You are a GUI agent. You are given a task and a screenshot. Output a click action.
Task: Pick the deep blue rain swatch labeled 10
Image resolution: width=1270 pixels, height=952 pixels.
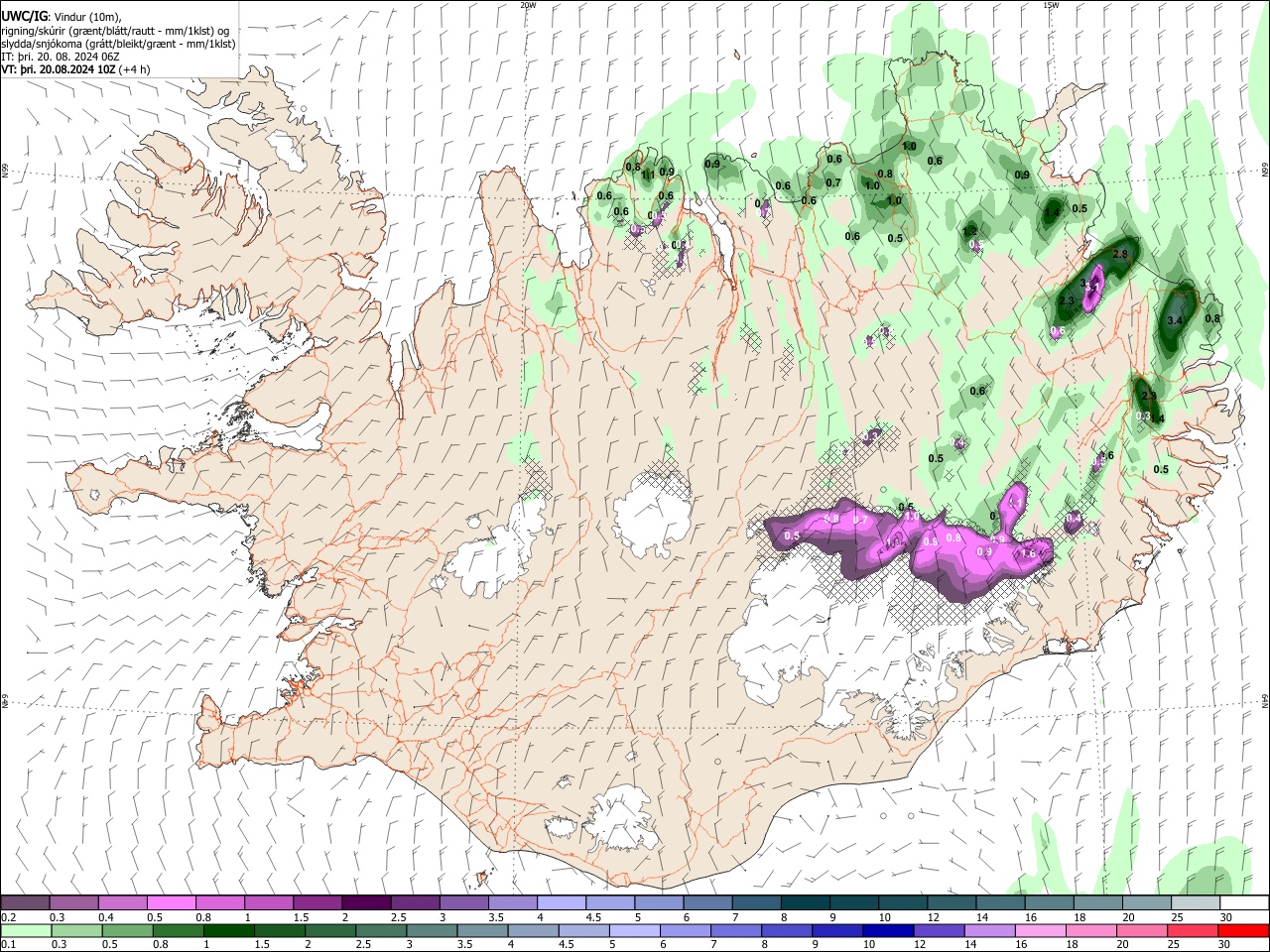(x=888, y=930)
